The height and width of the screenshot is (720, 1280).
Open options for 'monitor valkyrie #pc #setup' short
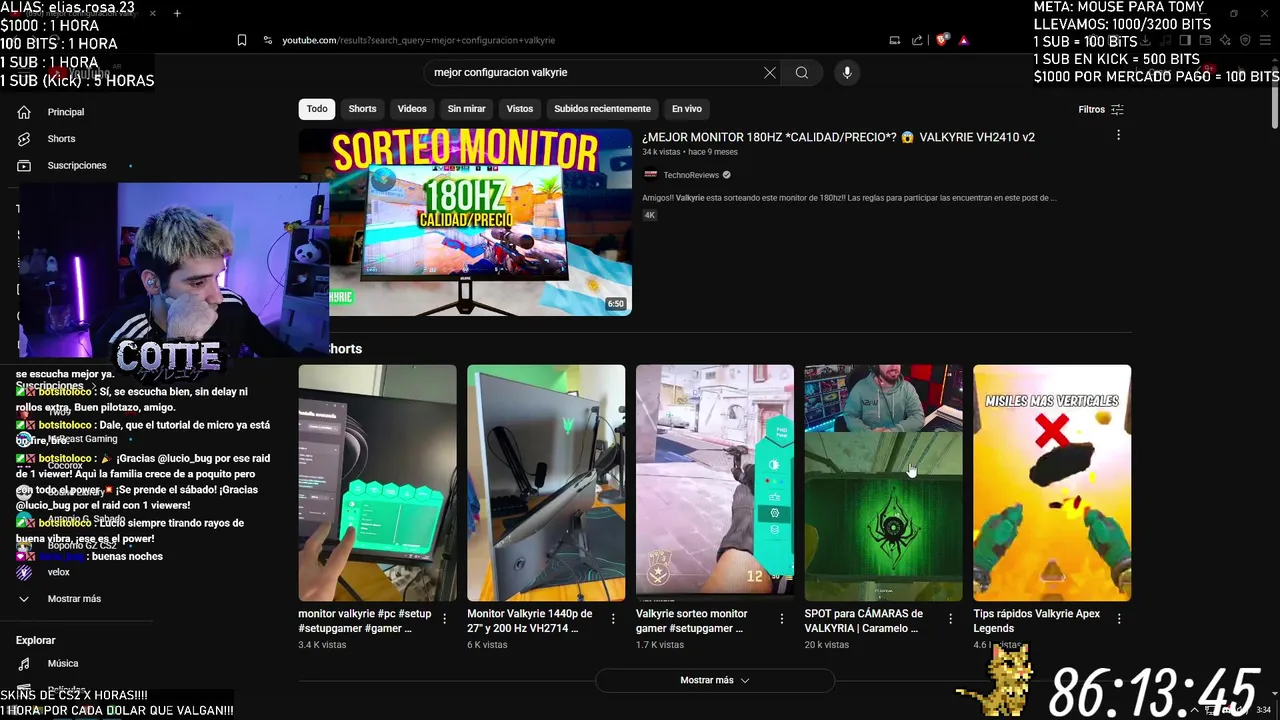coord(445,619)
